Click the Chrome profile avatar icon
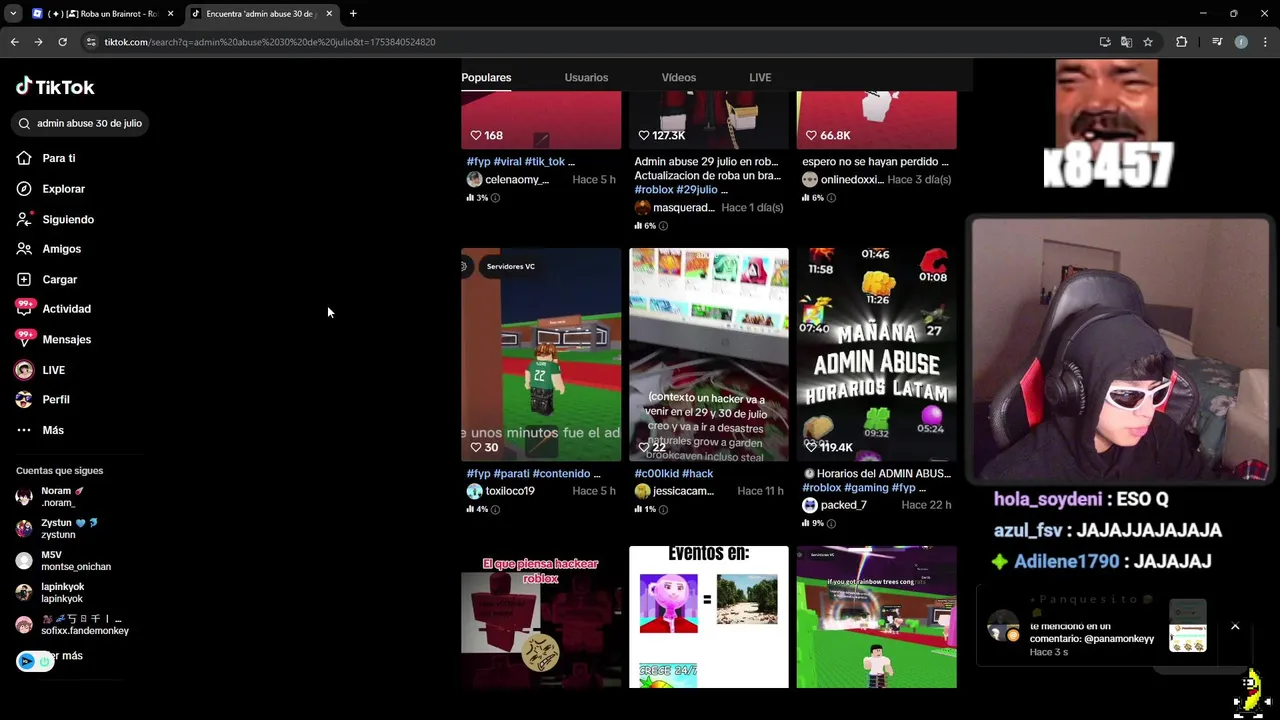This screenshot has height=720, width=1280. coord(1241,42)
